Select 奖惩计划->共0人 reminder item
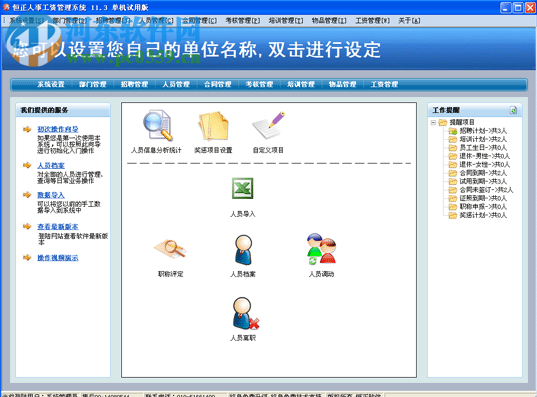Screen dimensions: 537x397 pos(483,215)
